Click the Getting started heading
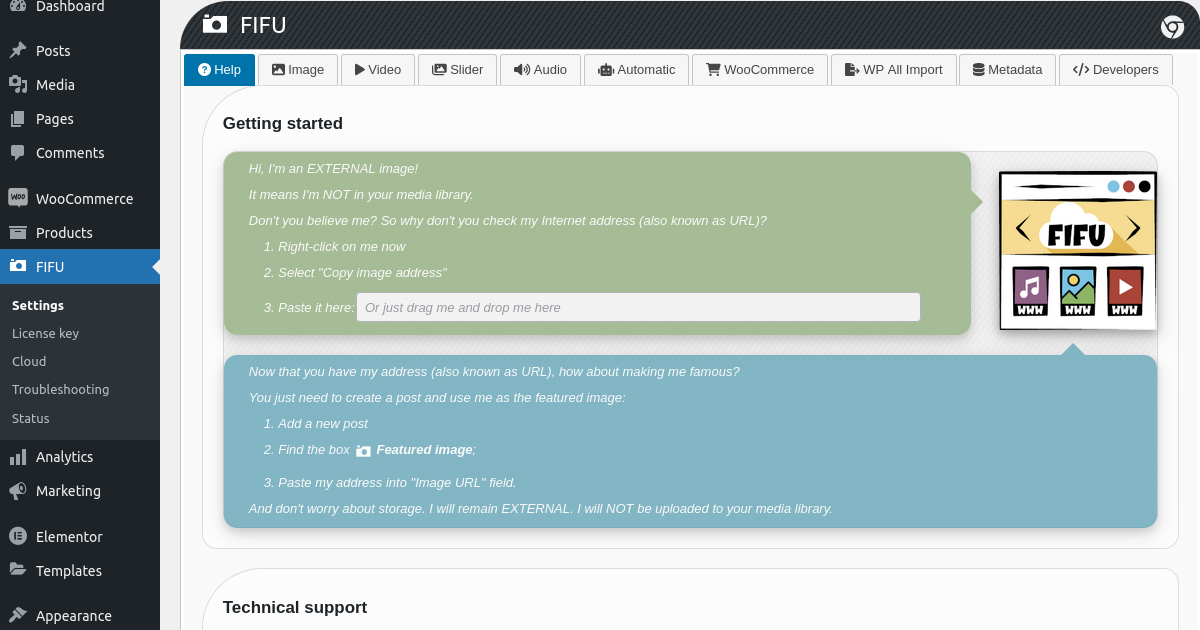 pyautogui.click(x=283, y=124)
